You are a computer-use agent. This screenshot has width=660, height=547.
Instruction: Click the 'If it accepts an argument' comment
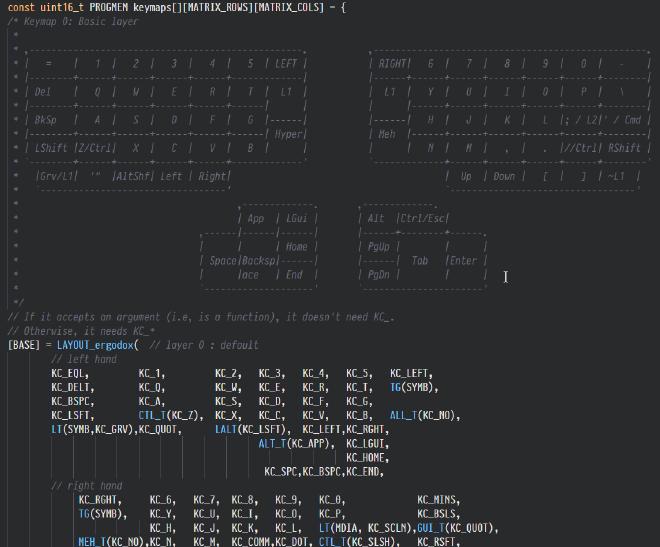[x=201, y=317]
